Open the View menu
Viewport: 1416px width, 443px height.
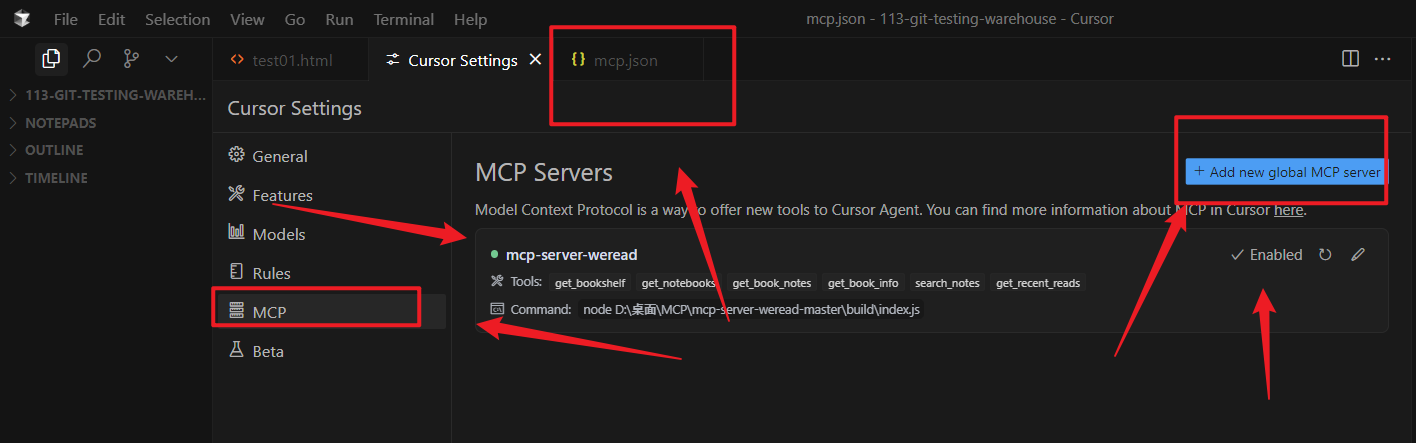tap(247, 19)
